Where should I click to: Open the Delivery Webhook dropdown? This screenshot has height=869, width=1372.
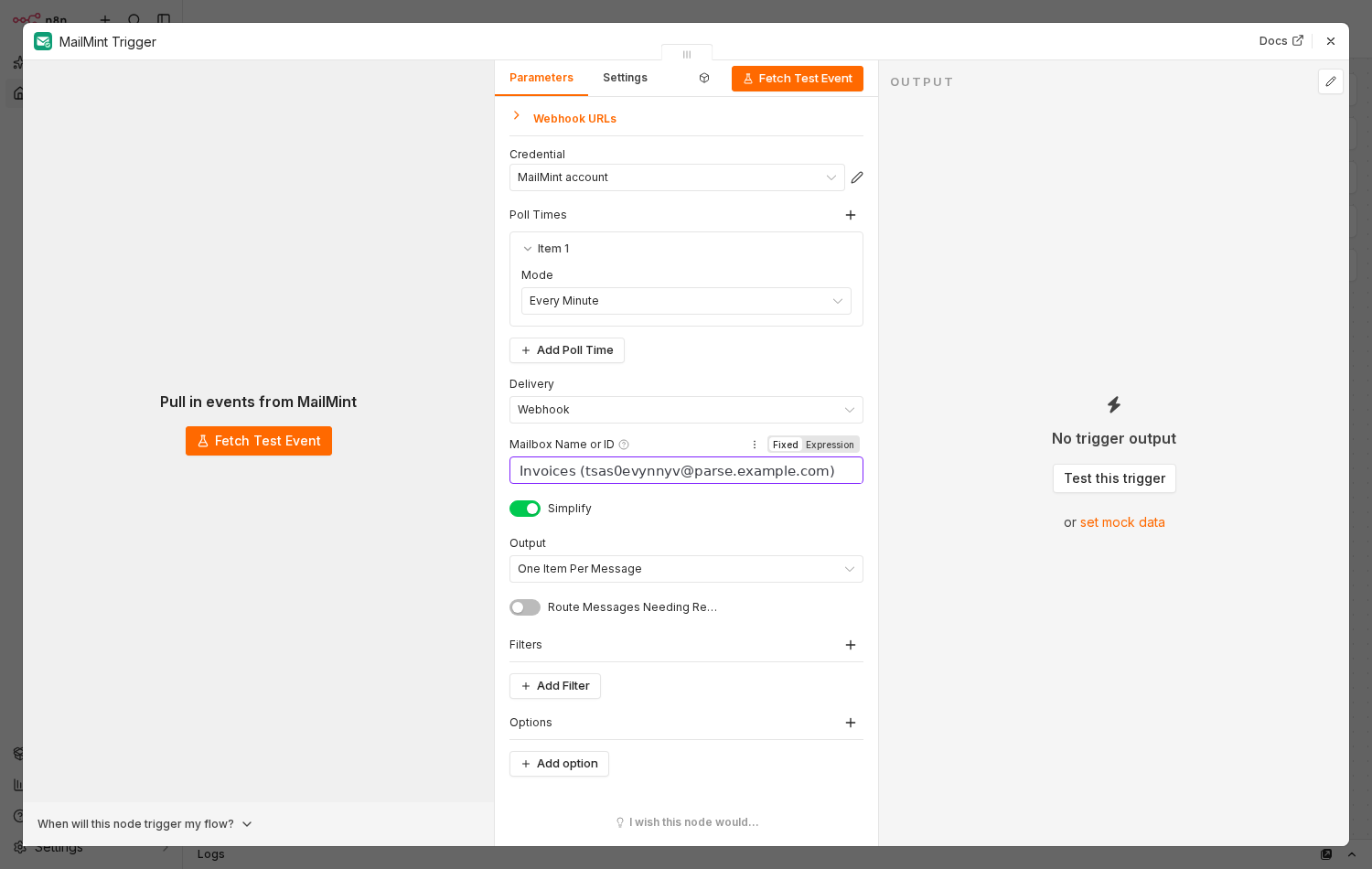pyautogui.click(x=686, y=410)
